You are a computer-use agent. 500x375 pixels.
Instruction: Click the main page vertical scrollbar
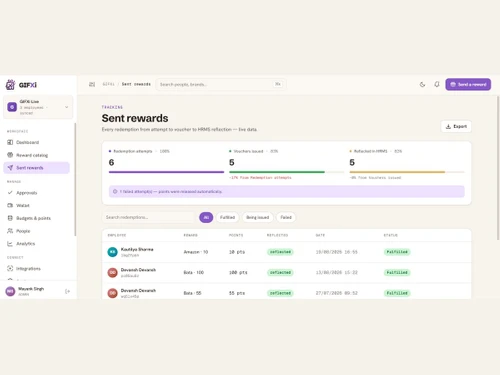point(498,168)
